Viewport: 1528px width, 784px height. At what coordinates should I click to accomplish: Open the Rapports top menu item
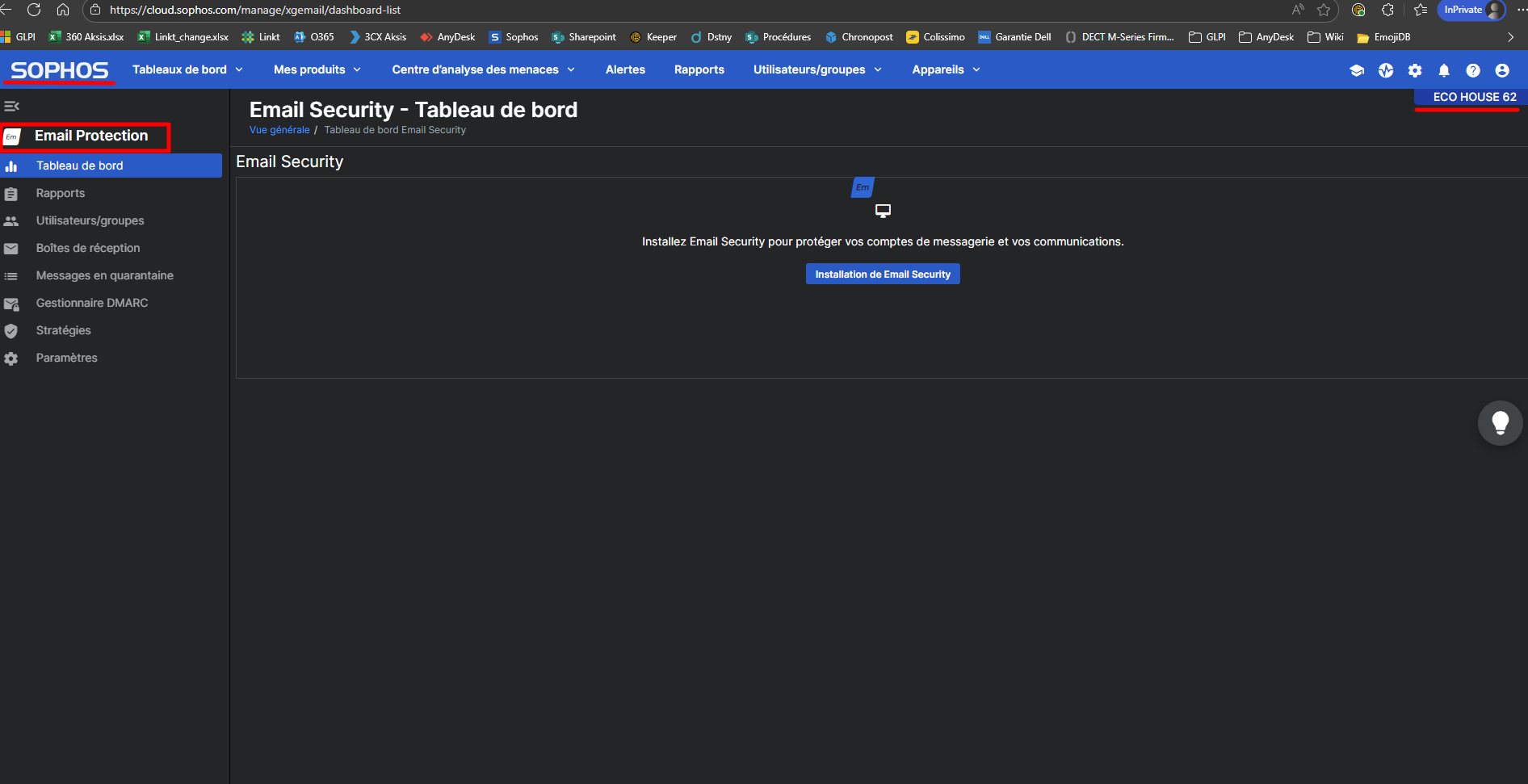click(x=699, y=69)
